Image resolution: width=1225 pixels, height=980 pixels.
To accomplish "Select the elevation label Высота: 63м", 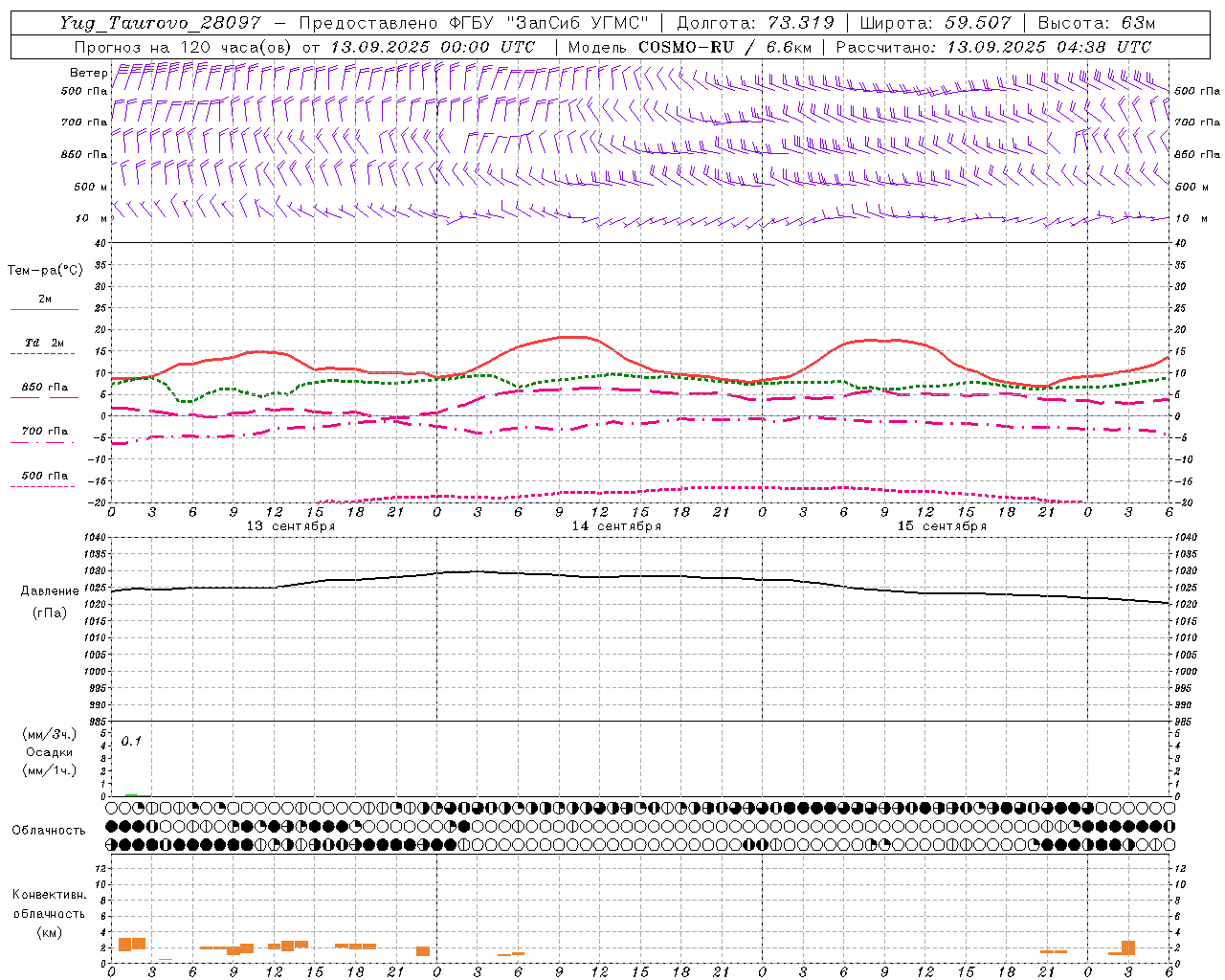I will 1096,23.
